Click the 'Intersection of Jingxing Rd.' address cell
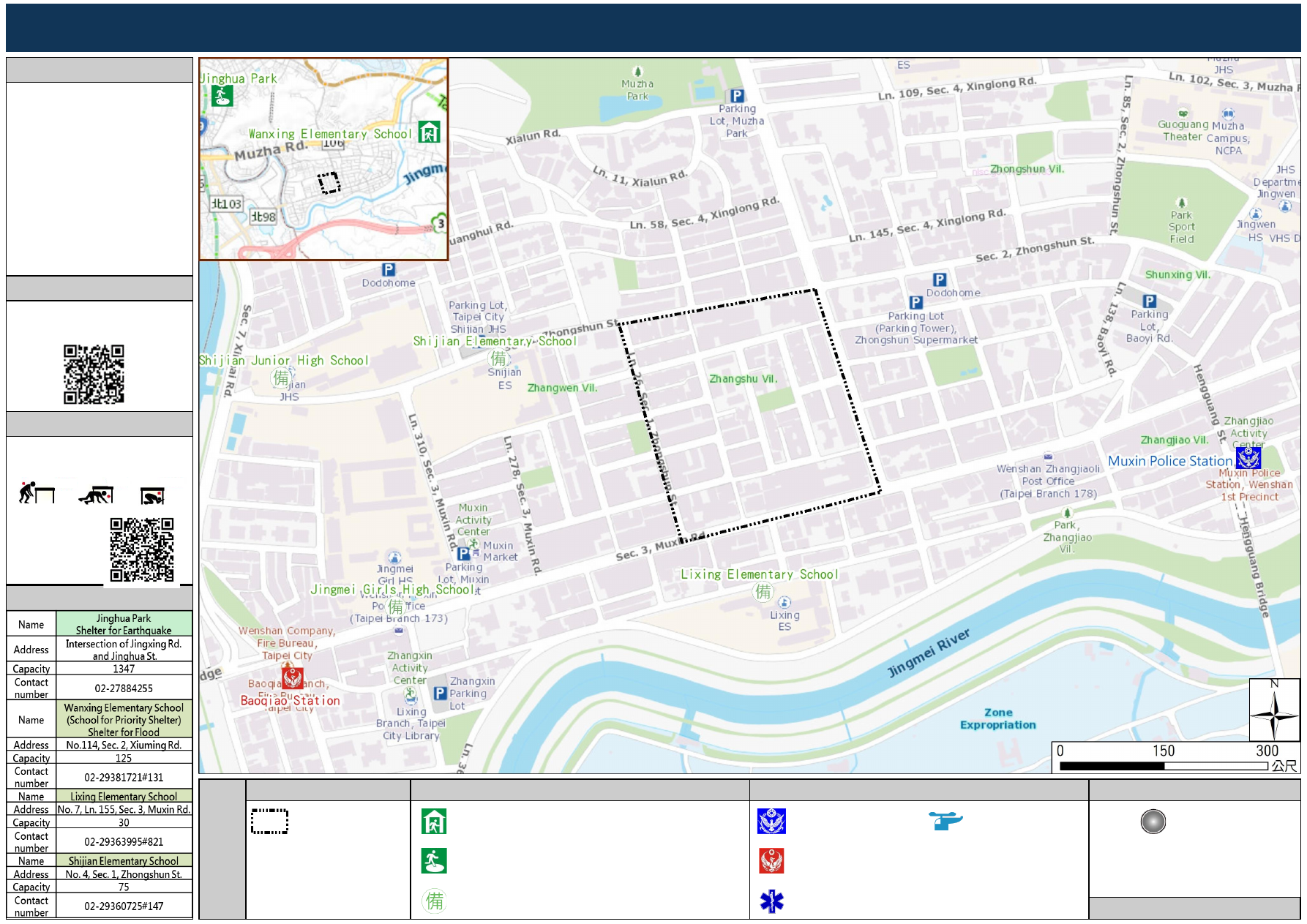This screenshot has width=1307, height=924. [124, 650]
